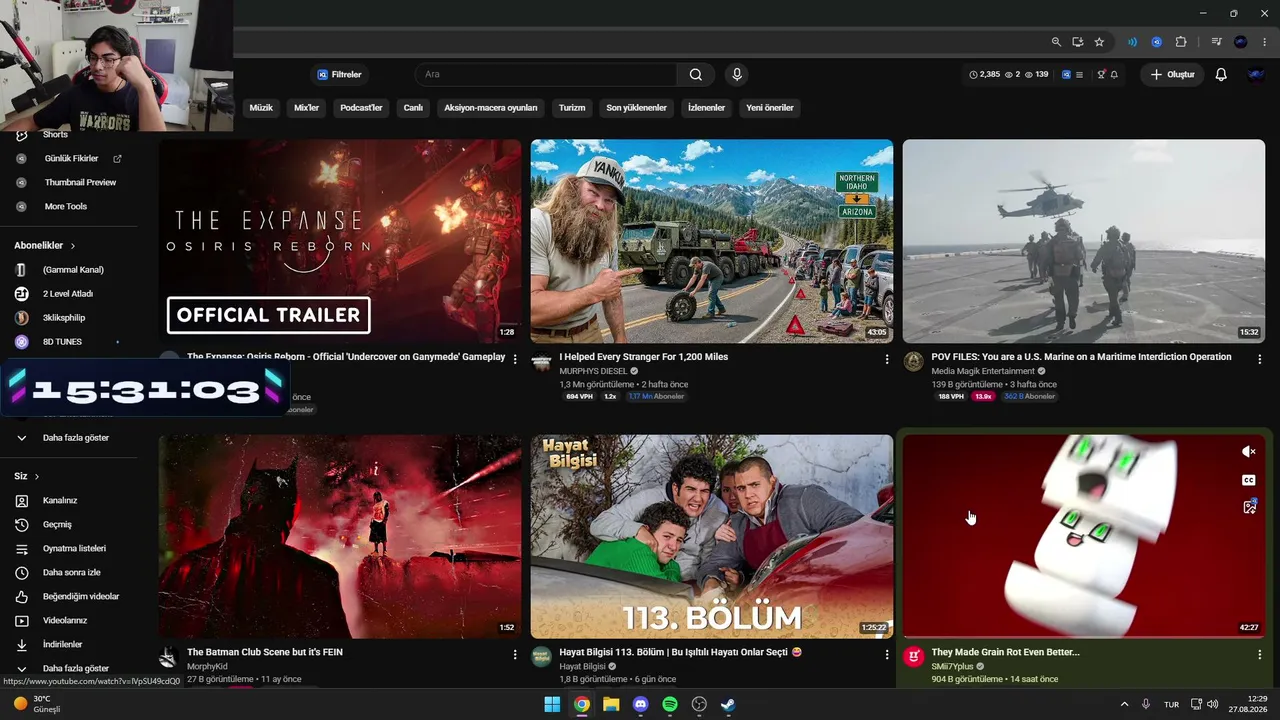
Task: Select the Müzik filter chip
Action: [x=261, y=108]
